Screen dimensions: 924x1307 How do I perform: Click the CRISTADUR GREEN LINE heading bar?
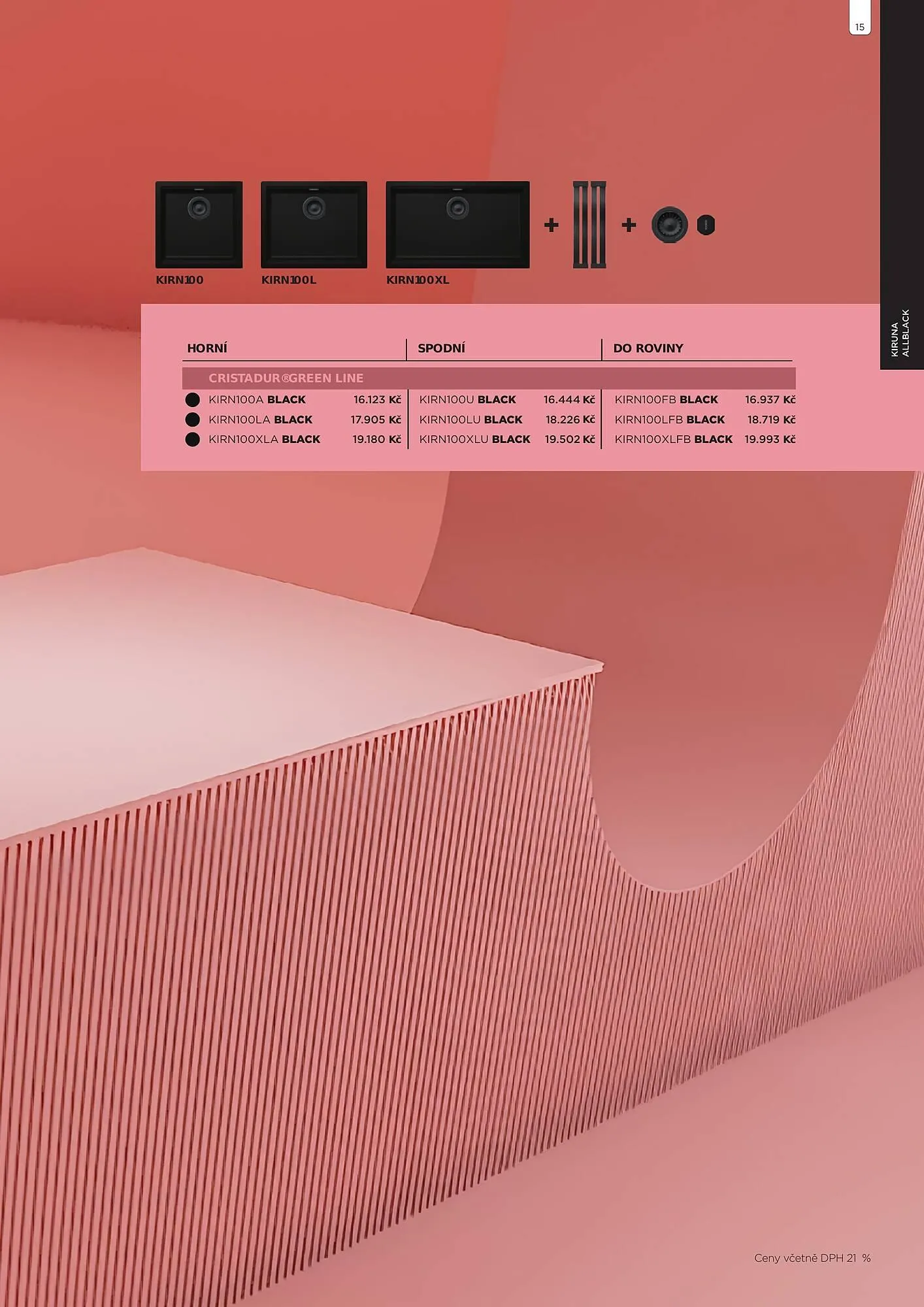click(489, 378)
